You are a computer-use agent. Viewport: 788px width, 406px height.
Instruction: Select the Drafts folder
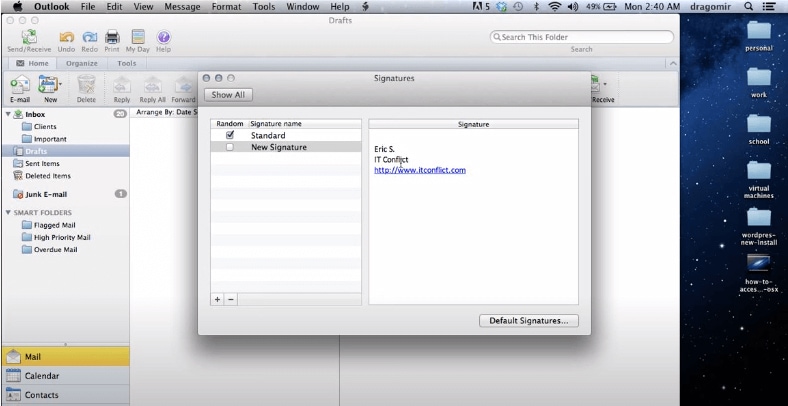[66, 151]
